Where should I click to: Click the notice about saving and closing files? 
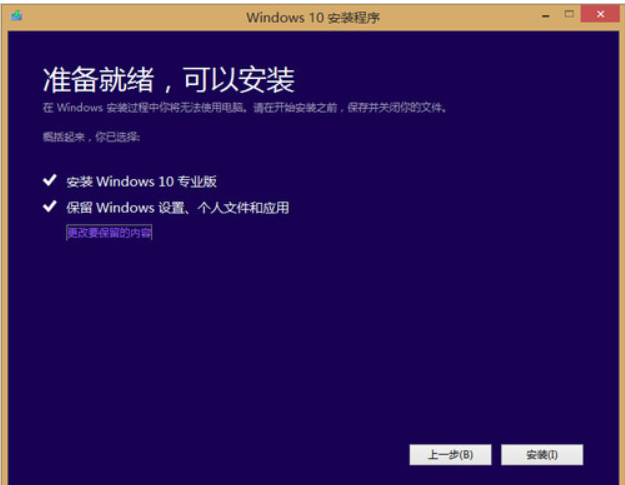click(244, 108)
